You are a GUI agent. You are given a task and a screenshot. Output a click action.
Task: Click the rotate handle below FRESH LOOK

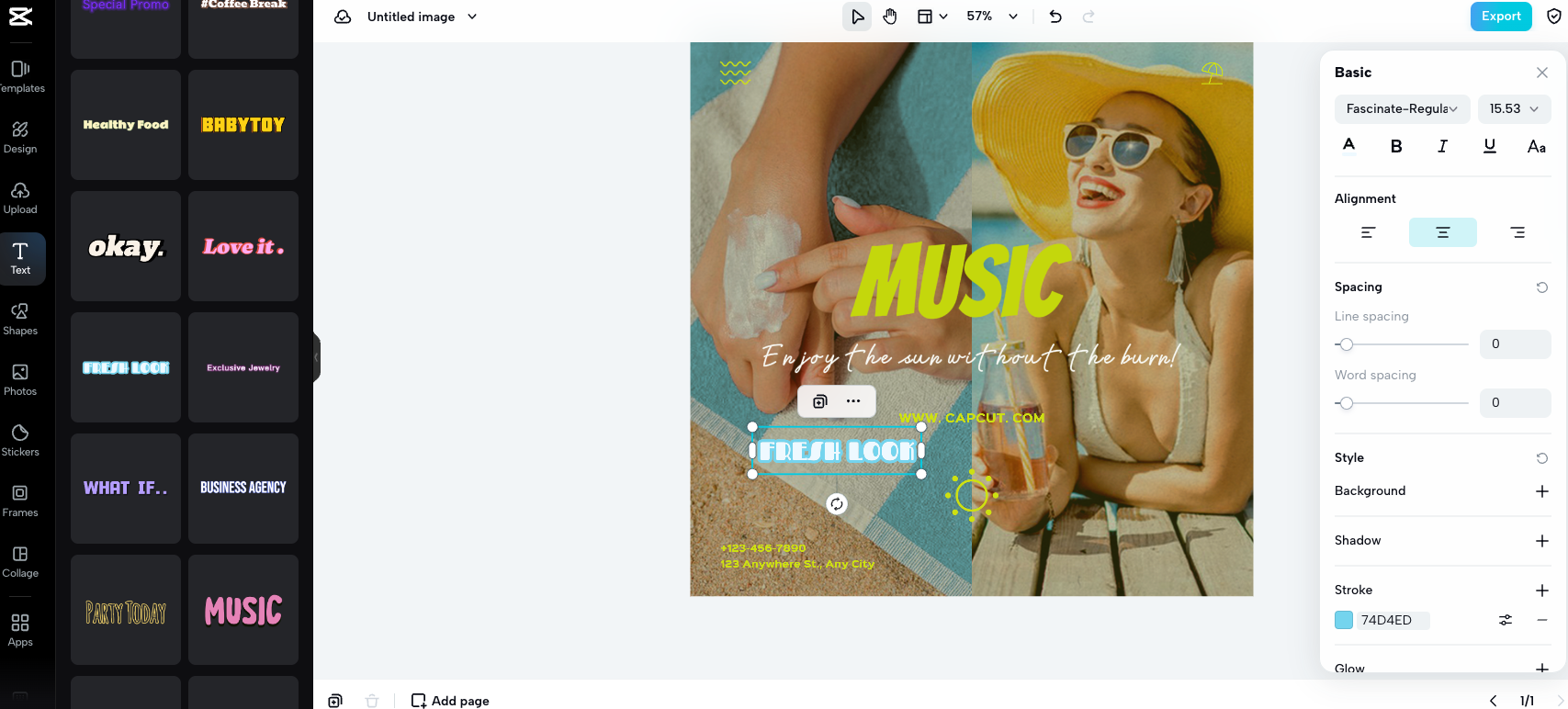click(x=837, y=503)
